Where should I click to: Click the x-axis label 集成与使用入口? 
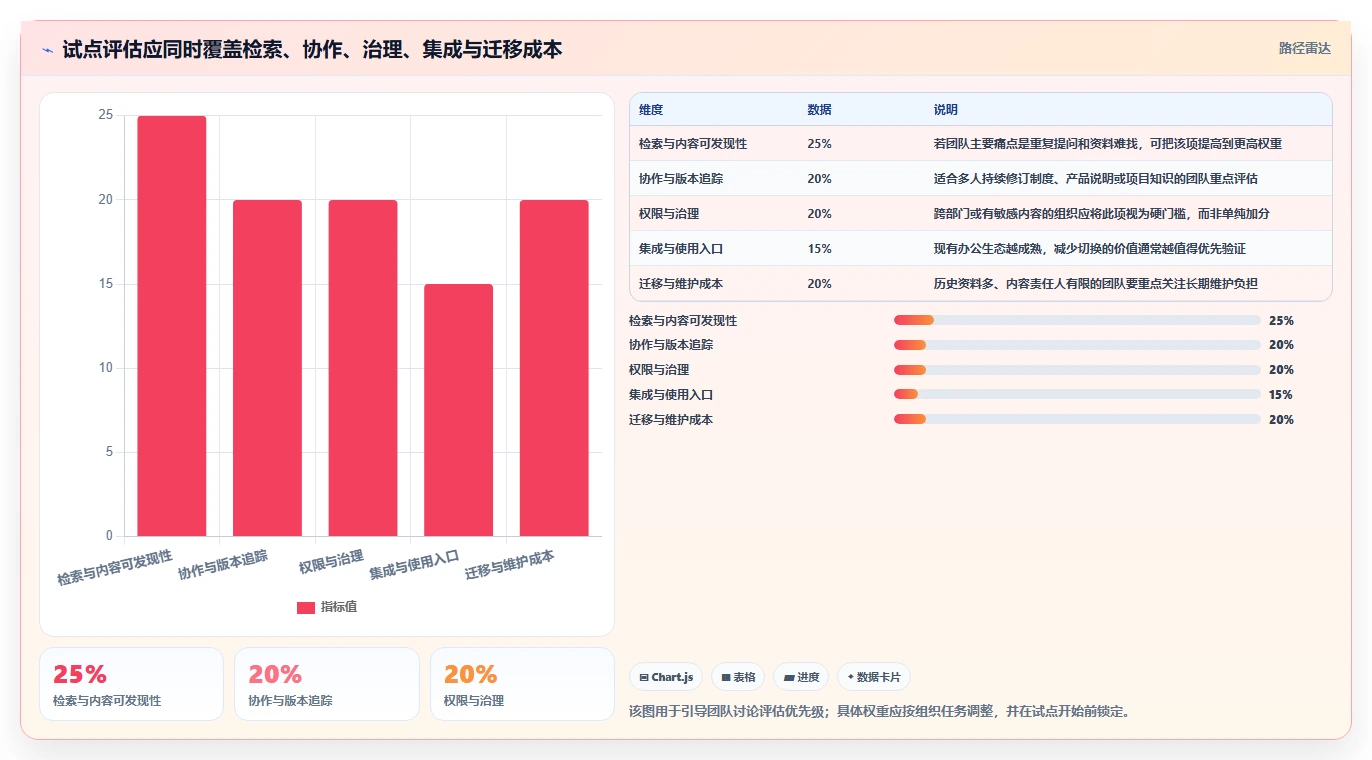(414, 564)
